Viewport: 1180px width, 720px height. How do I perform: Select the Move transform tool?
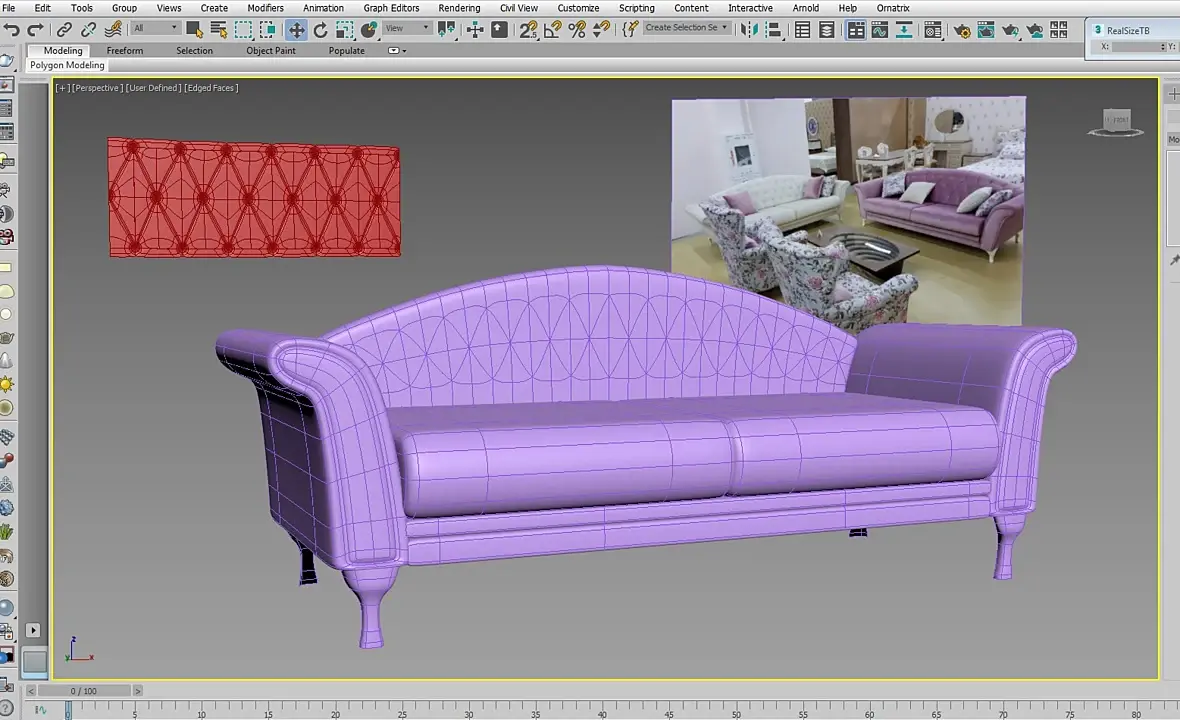click(x=297, y=29)
